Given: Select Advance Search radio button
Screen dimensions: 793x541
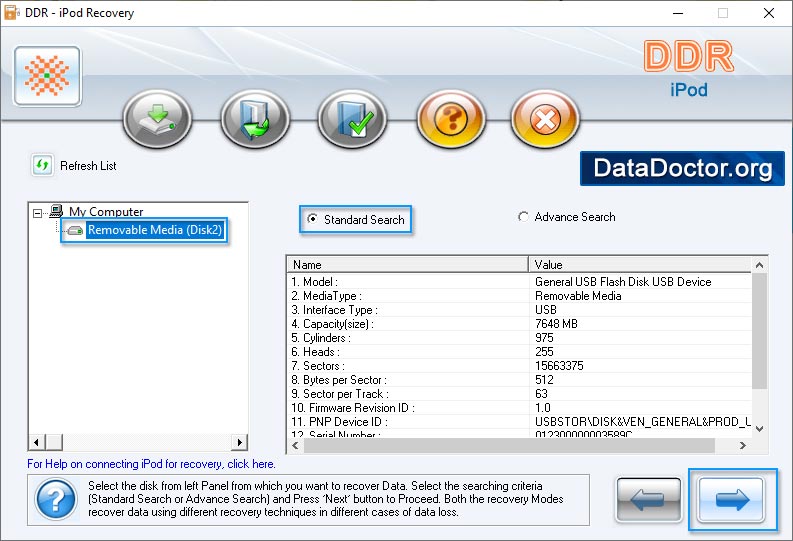Looking at the screenshot, I should pyautogui.click(x=523, y=217).
